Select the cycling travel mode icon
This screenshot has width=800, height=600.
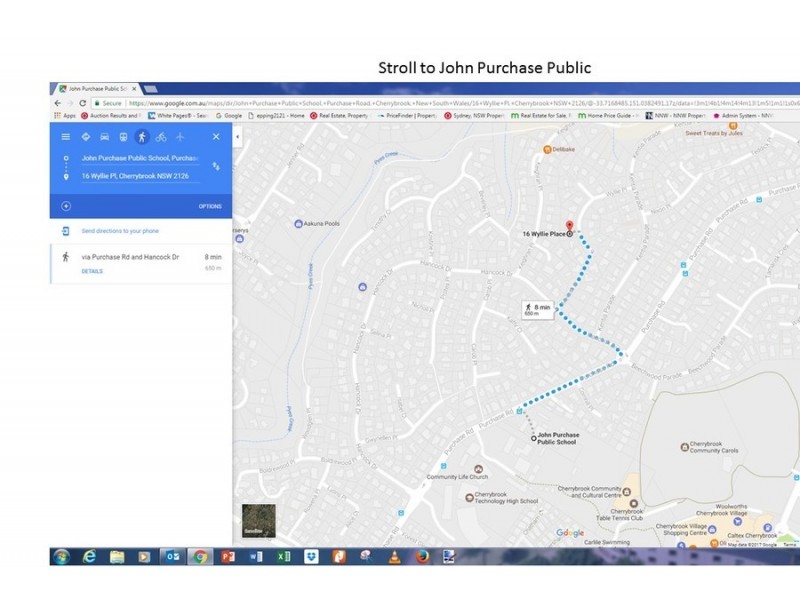pos(161,136)
